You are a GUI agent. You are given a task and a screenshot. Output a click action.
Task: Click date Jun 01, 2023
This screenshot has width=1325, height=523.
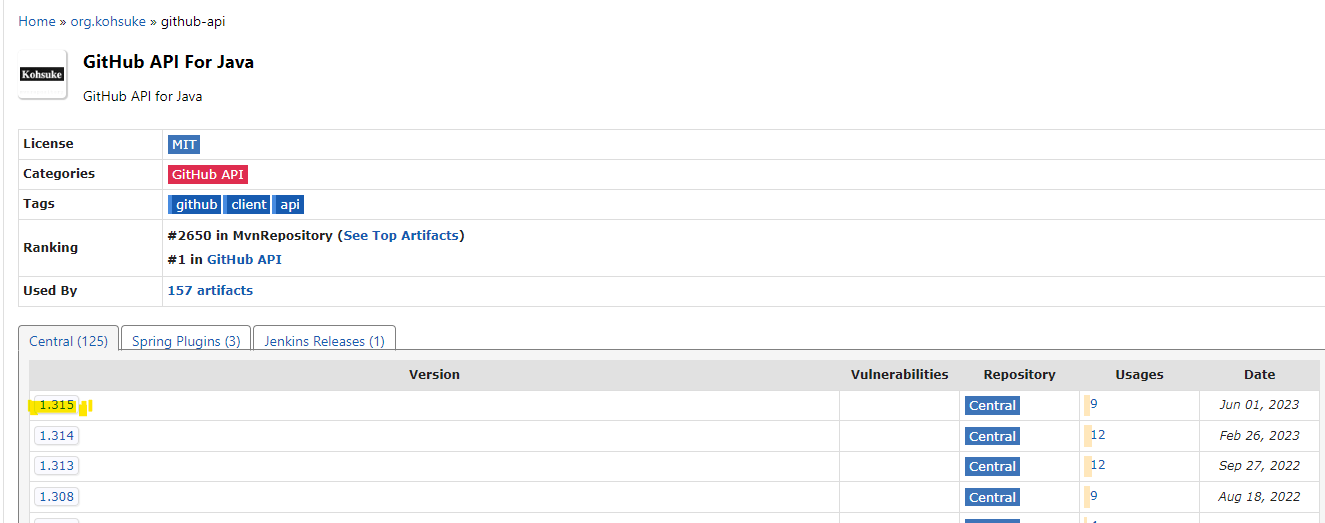(1259, 405)
